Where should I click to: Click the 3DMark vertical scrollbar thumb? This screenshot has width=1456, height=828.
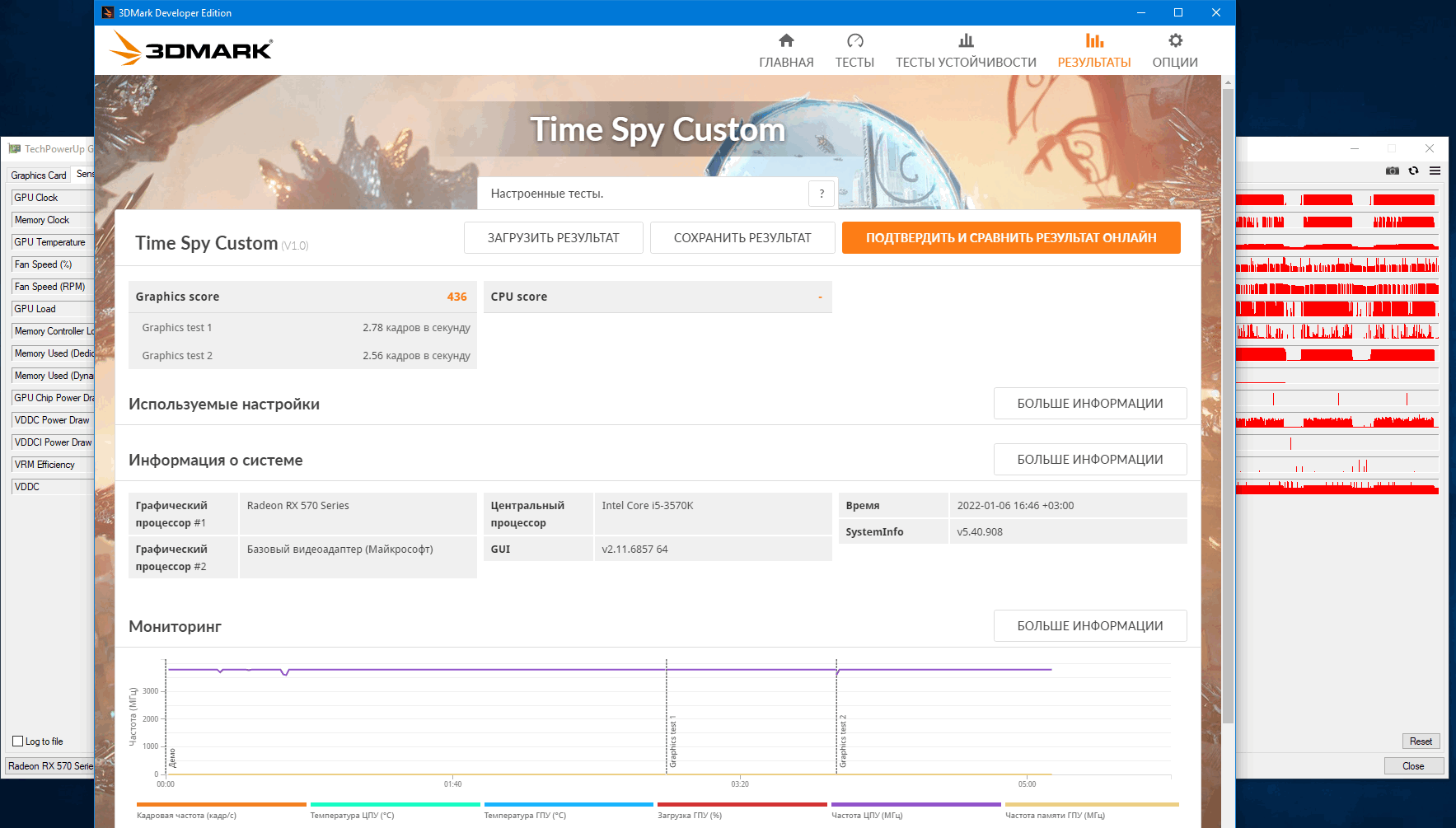pyautogui.click(x=1228, y=406)
